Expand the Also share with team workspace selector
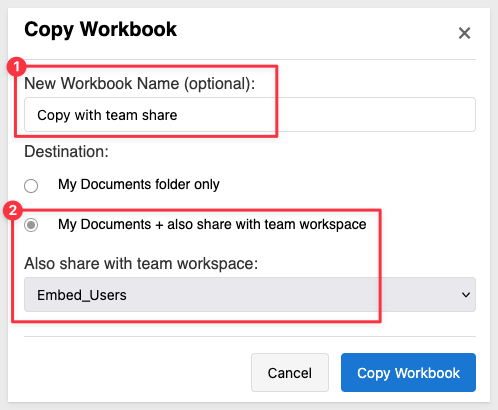The image size is (498, 410). point(250,295)
